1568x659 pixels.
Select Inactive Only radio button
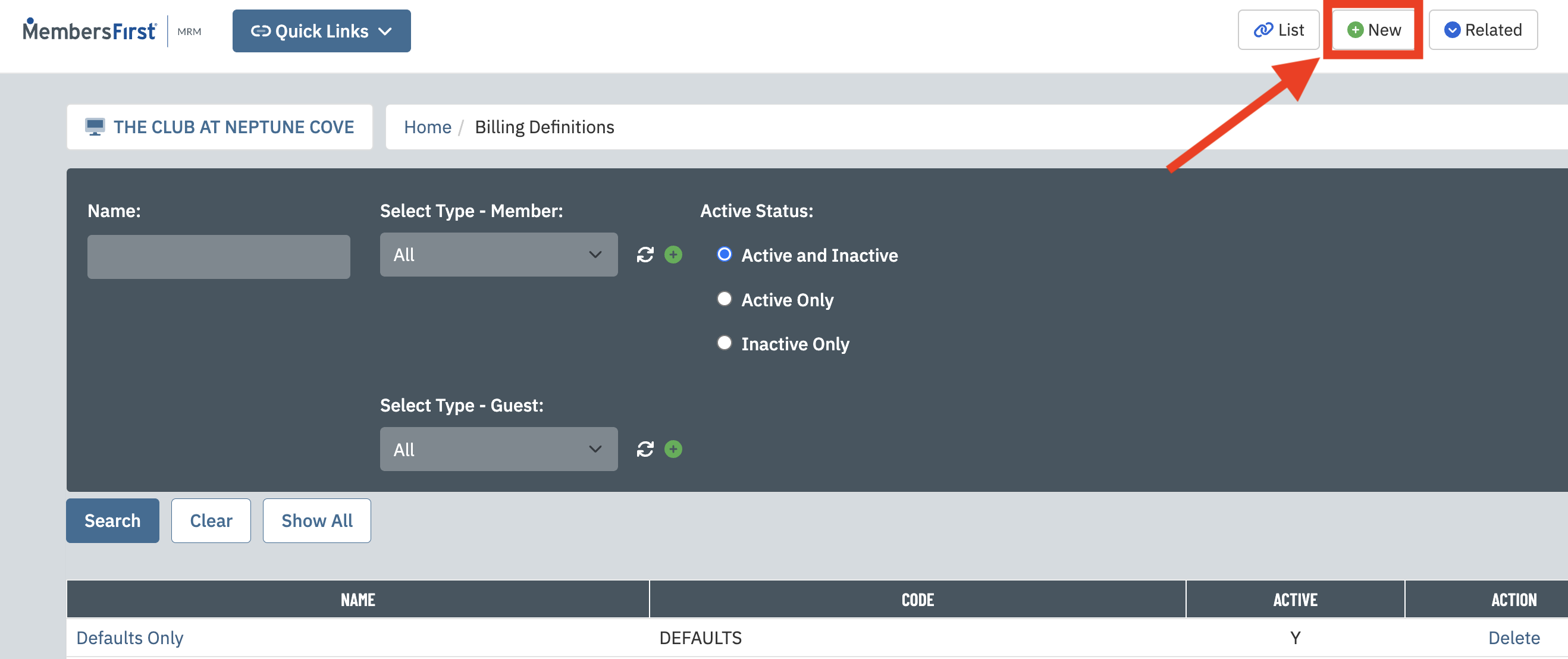[724, 343]
